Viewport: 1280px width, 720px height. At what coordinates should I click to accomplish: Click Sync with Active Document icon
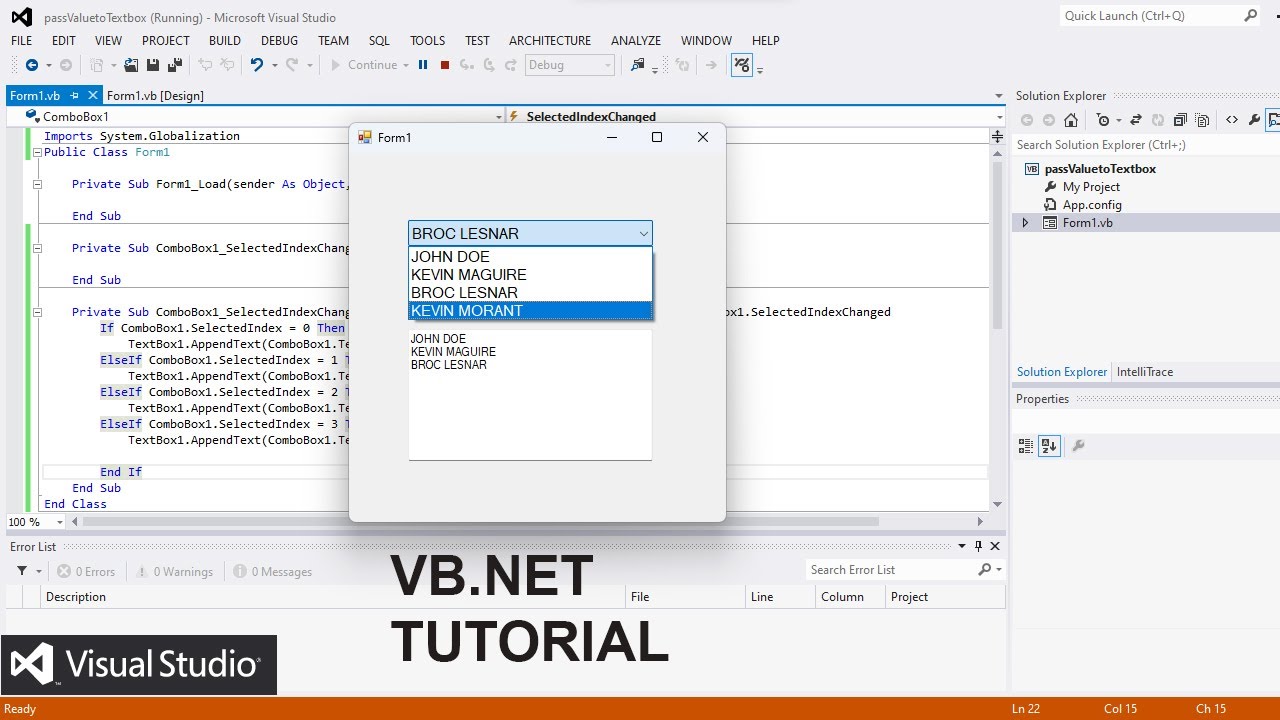click(x=1136, y=120)
